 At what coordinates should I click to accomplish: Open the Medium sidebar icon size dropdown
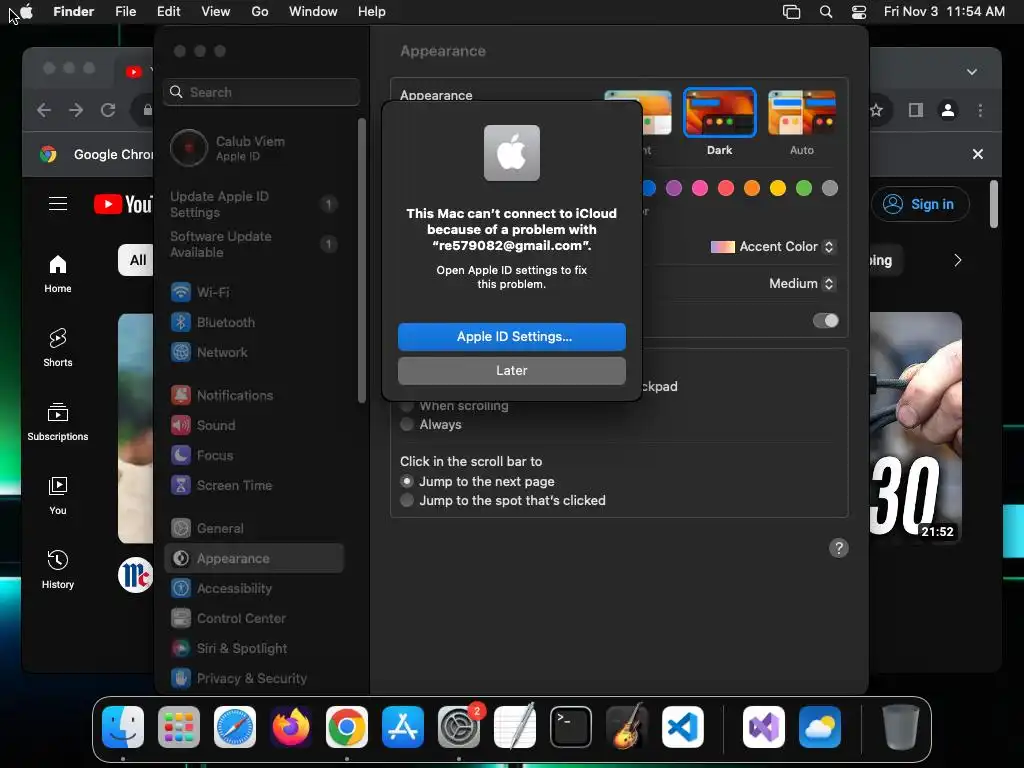pyautogui.click(x=801, y=283)
